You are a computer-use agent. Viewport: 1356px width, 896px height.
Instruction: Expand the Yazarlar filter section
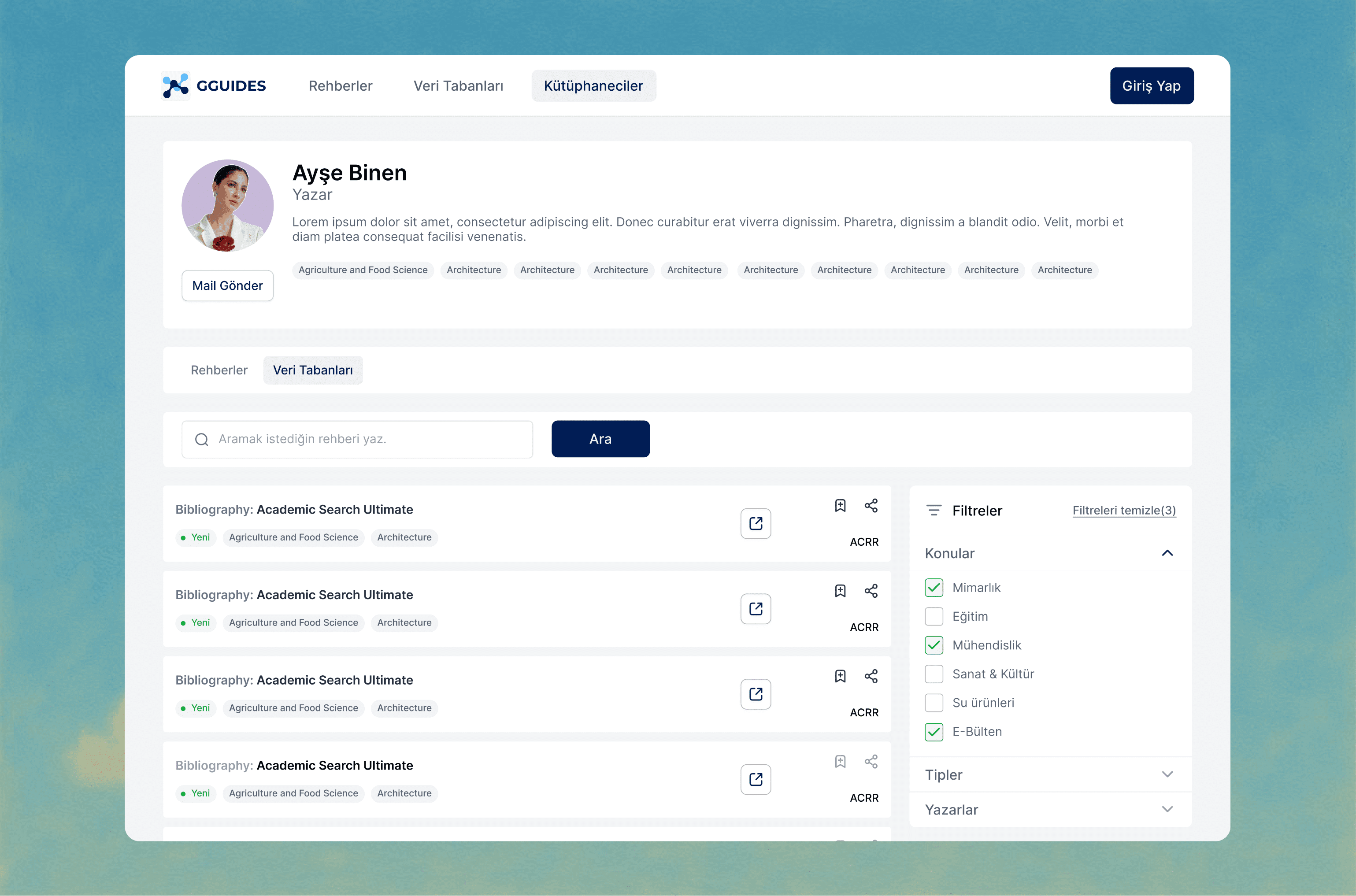(x=1167, y=809)
